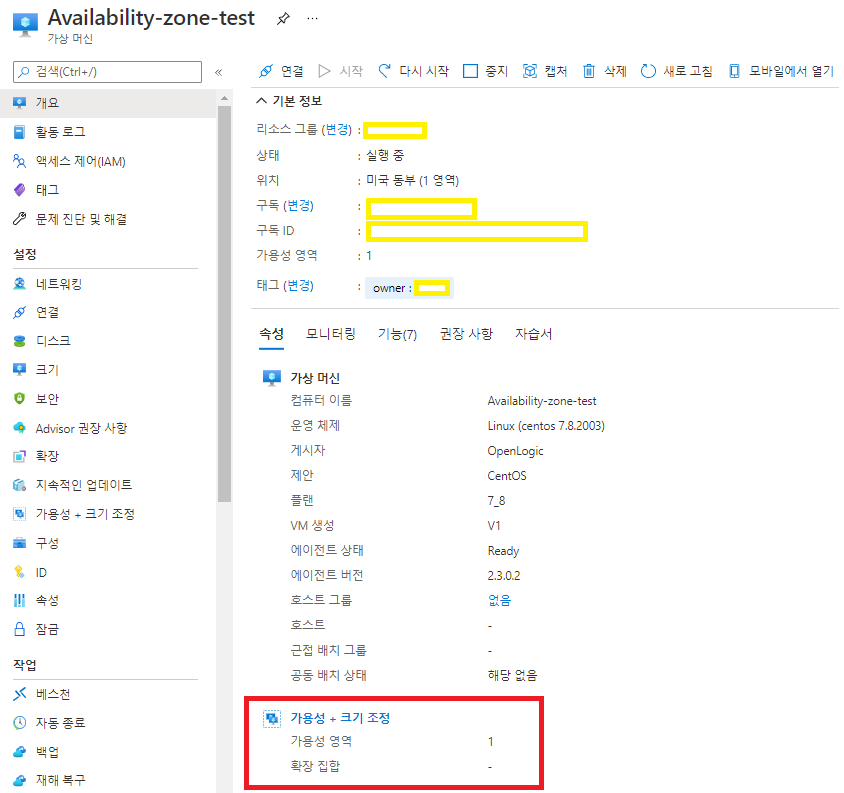The height and width of the screenshot is (793, 844).
Task: Click 변경 link next to 구독
Action: [298, 206]
